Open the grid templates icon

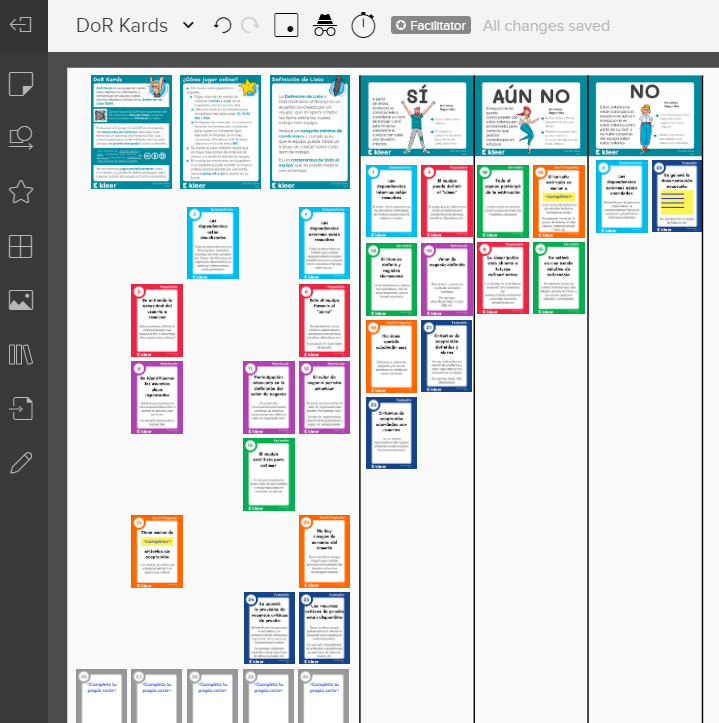tap(21, 246)
